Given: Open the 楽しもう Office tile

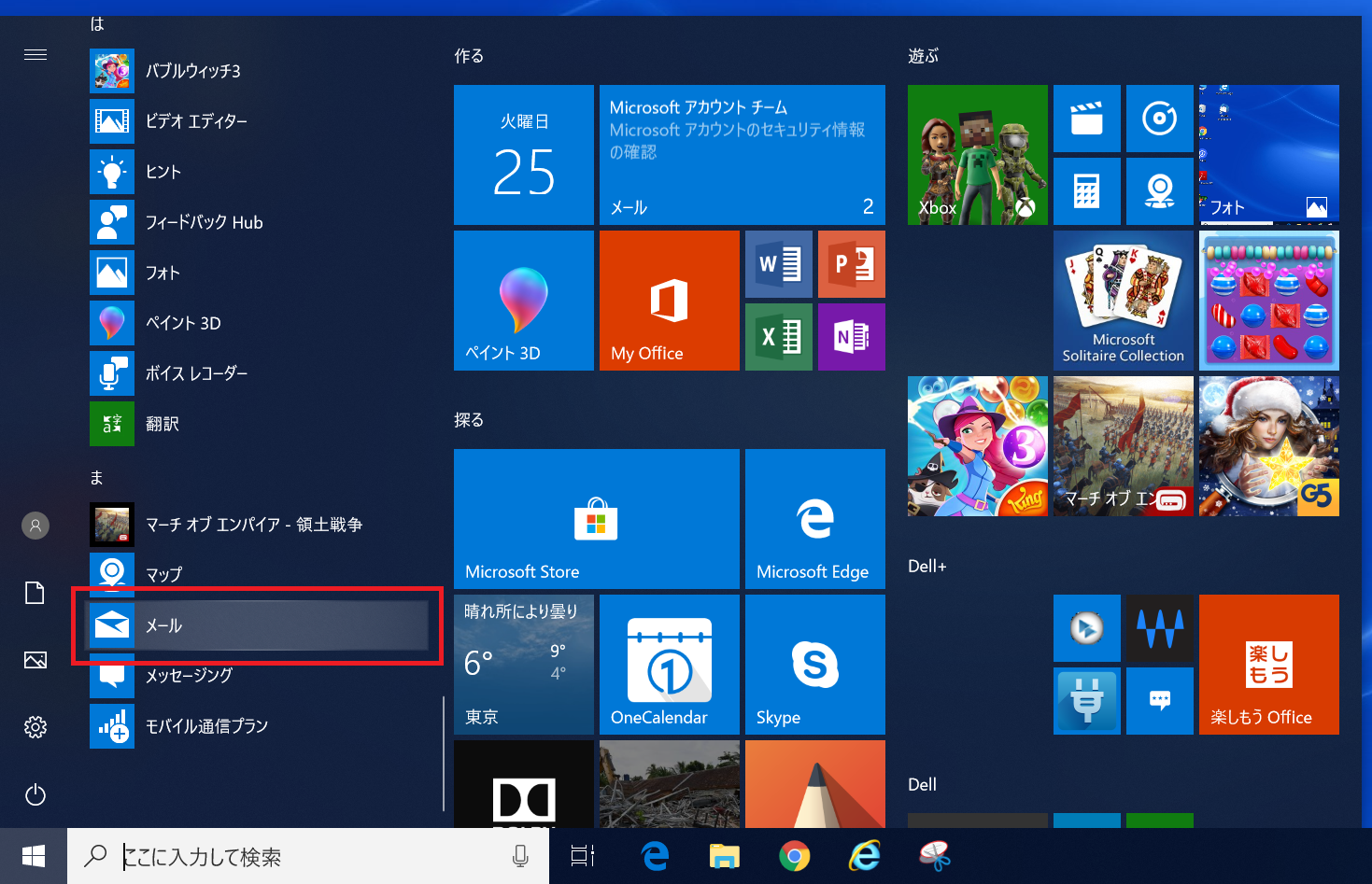Looking at the screenshot, I should click(1269, 665).
